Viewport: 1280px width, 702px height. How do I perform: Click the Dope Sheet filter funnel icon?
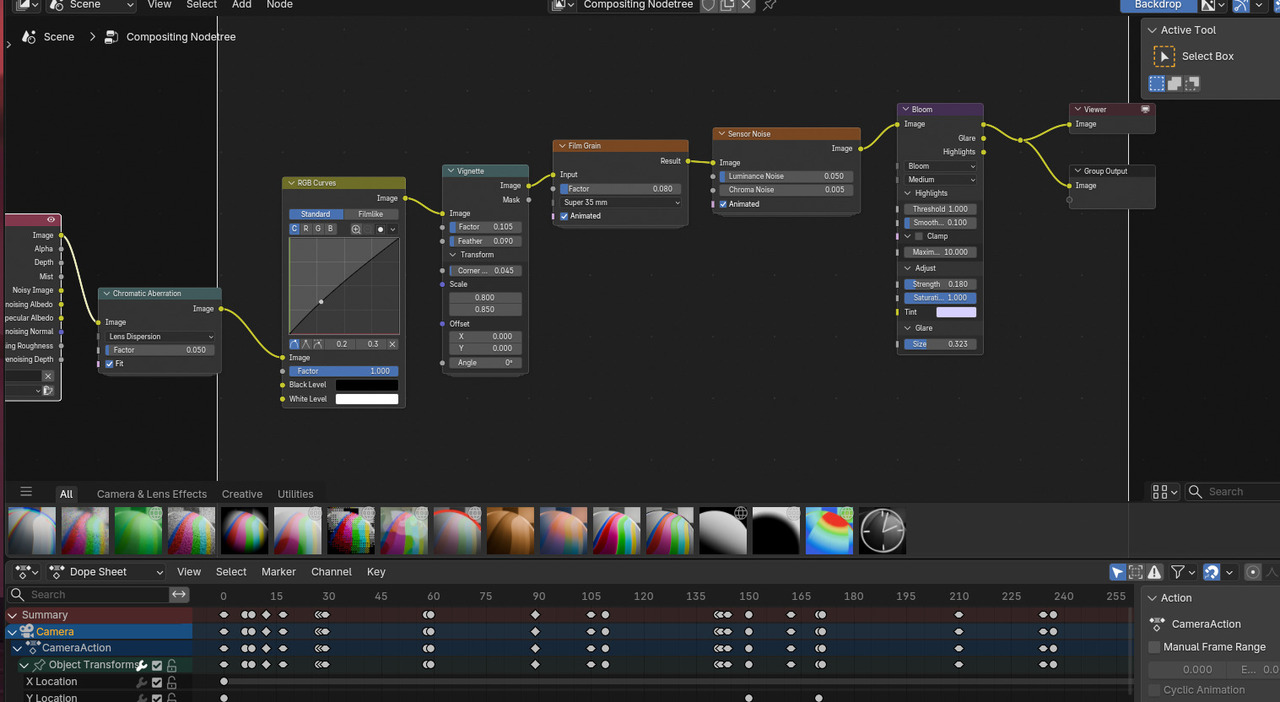pyautogui.click(x=1178, y=572)
